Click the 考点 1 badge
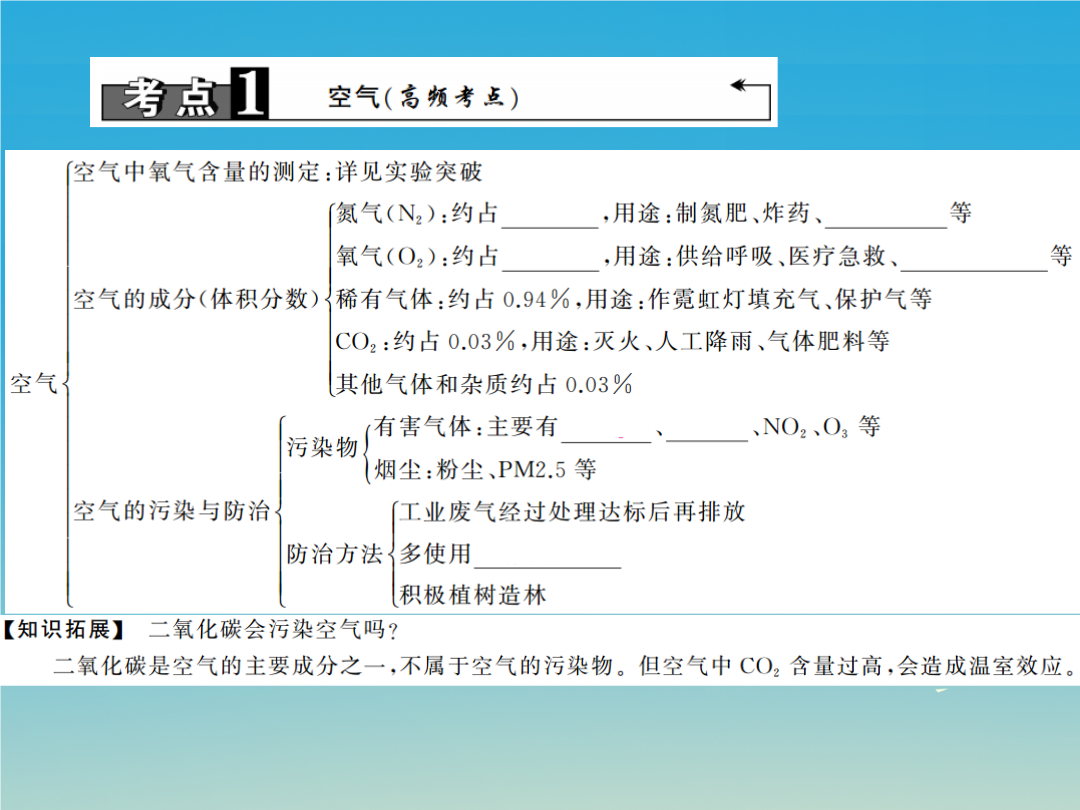The height and width of the screenshot is (810, 1080). pos(185,94)
